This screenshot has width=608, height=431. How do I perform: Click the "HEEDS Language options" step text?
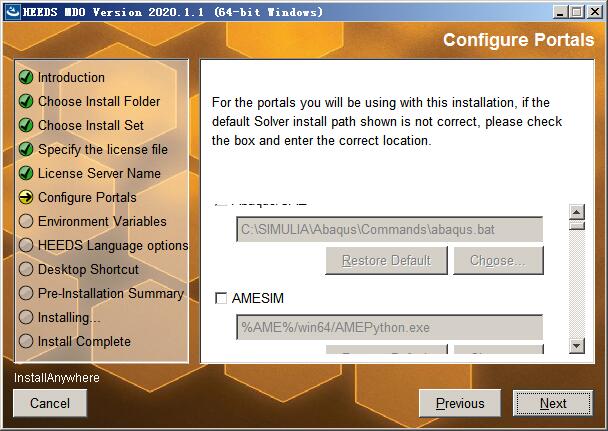[113, 246]
